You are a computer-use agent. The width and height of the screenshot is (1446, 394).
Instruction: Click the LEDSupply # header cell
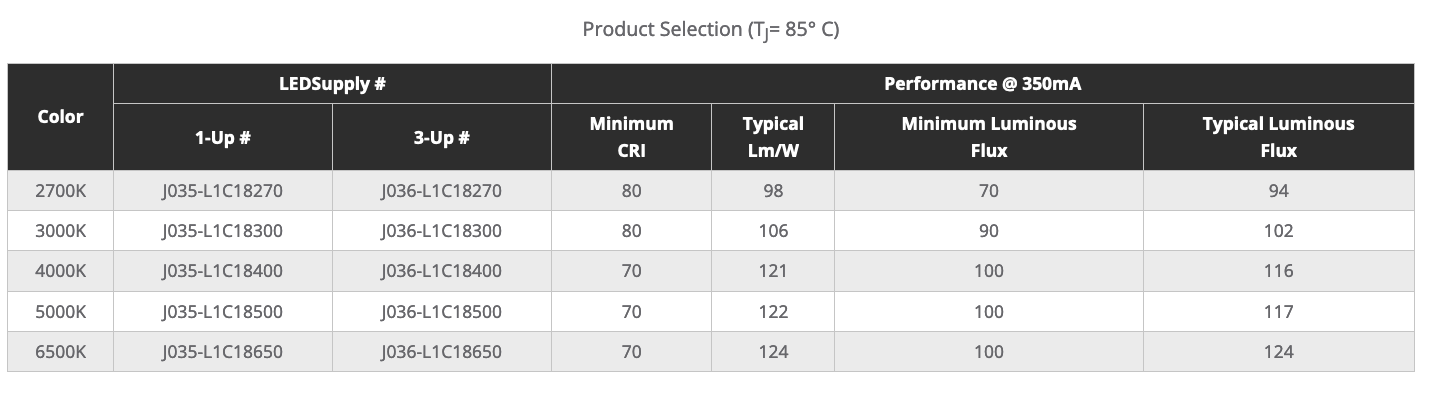click(x=332, y=84)
